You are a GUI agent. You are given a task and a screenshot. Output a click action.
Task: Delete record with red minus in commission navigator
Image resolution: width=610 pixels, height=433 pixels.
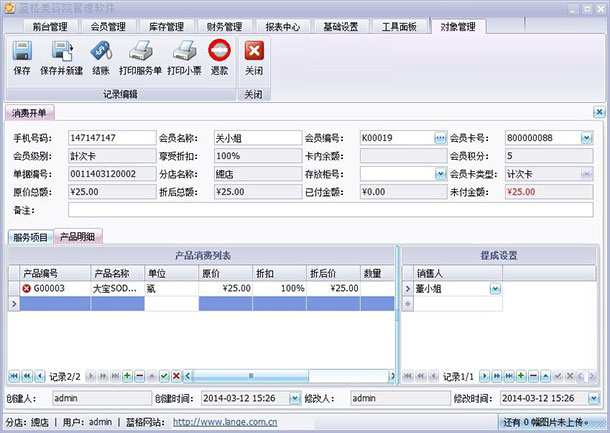[534, 376]
